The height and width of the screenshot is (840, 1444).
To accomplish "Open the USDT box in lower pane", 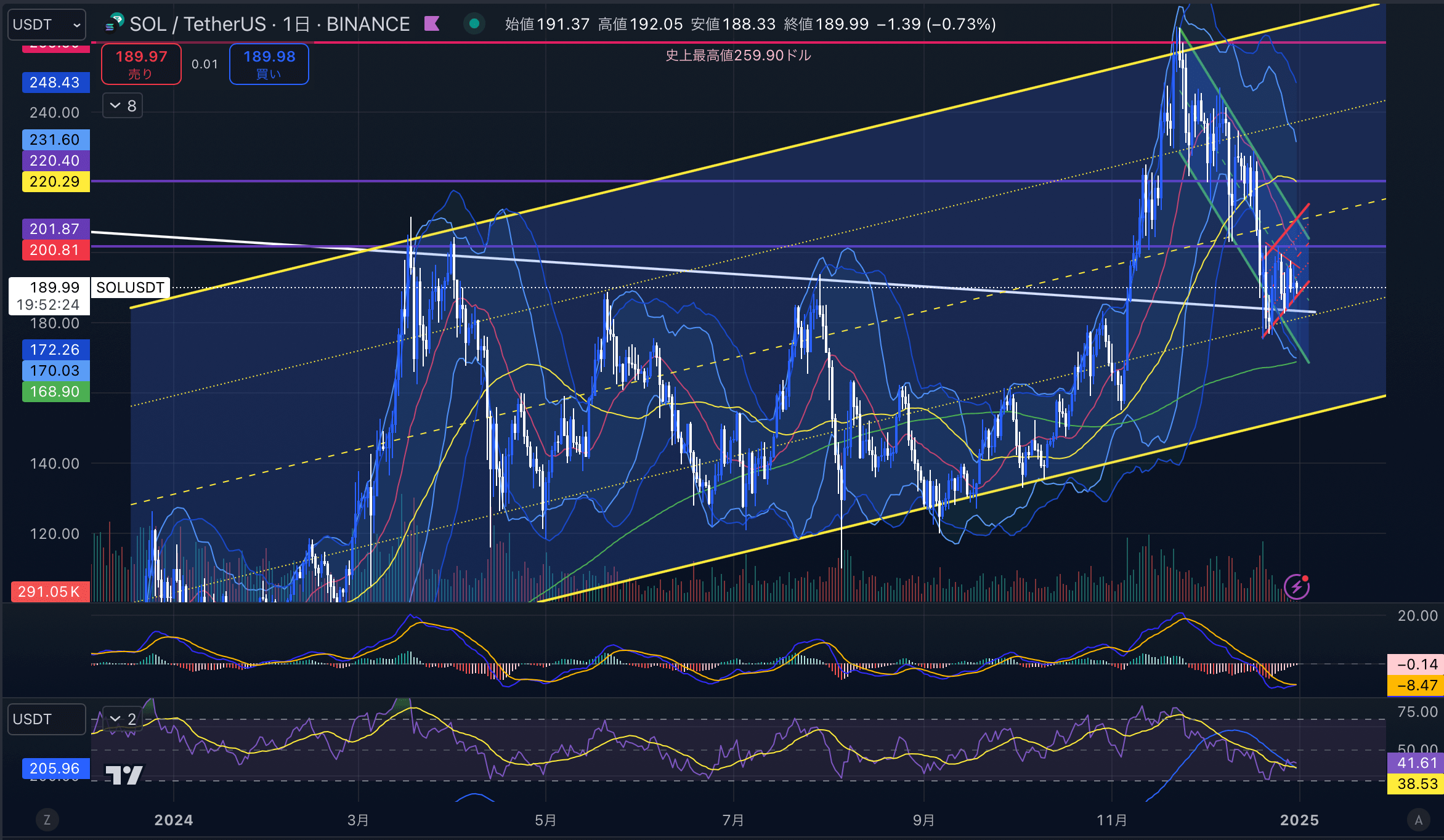I will coord(46,719).
